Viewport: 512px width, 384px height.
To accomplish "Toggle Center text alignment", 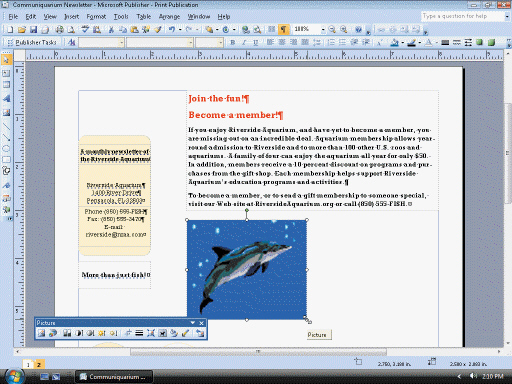I will coord(282,42).
